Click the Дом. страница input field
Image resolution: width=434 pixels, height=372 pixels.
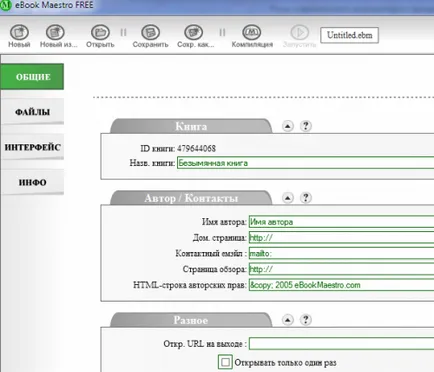pyautogui.click(x=341, y=238)
